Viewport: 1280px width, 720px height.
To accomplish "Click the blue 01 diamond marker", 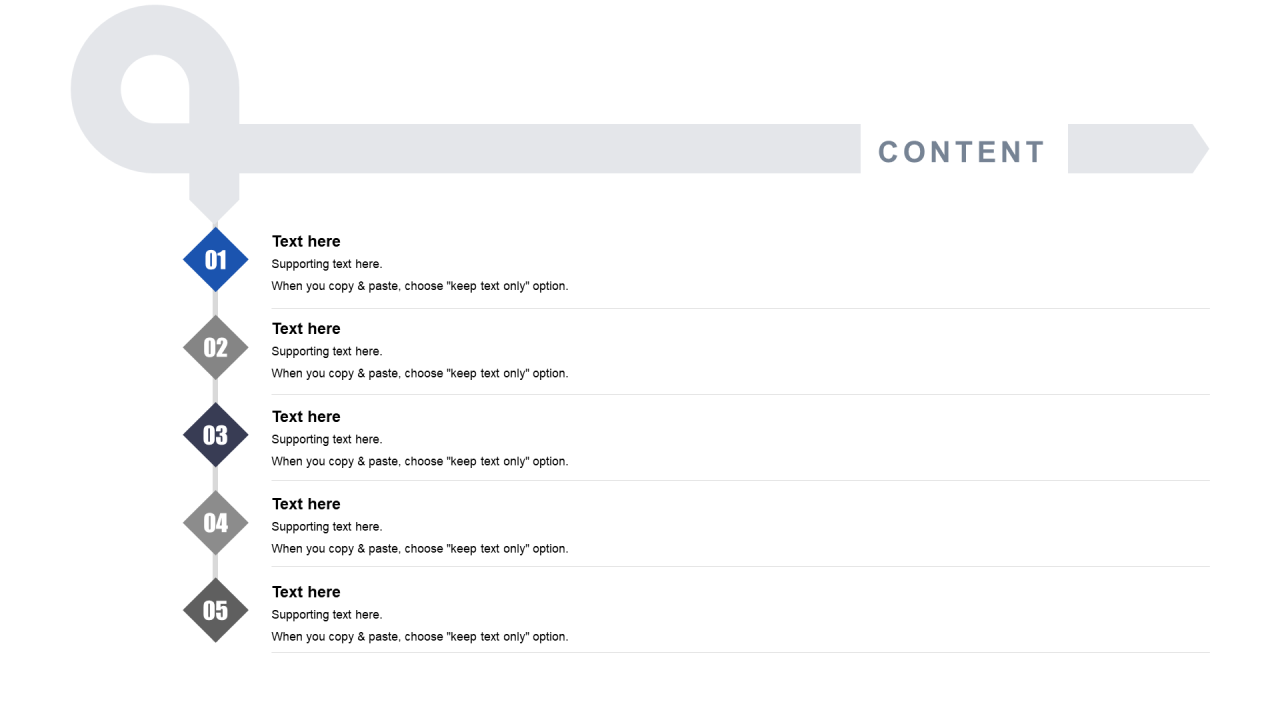I will click(x=215, y=260).
